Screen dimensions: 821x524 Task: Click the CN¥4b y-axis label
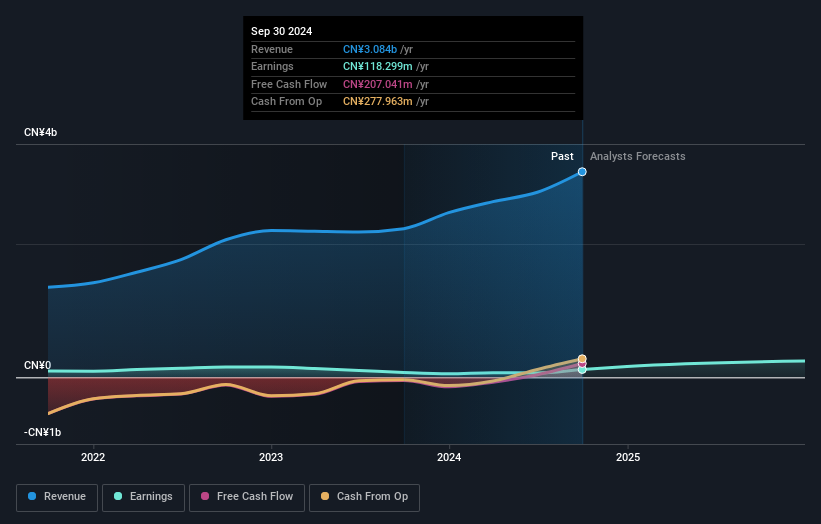[40, 132]
